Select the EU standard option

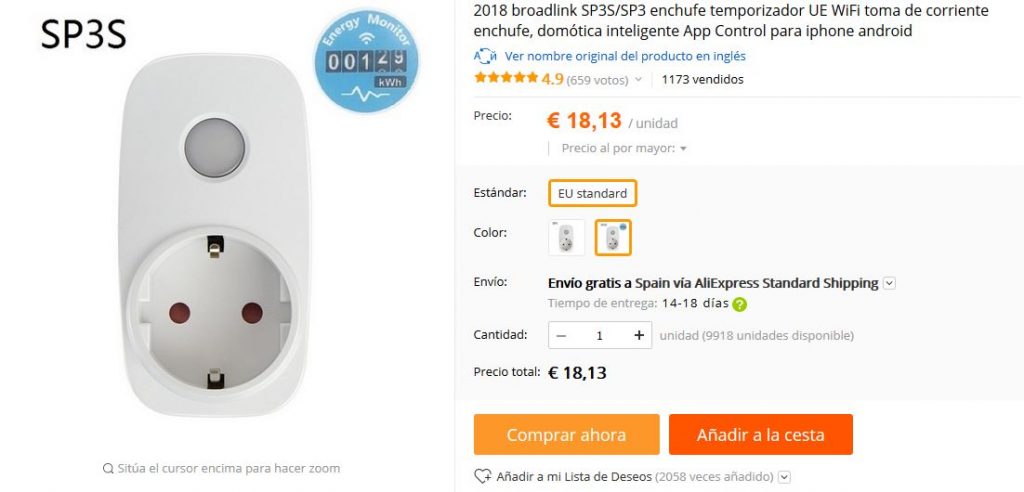[592, 193]
